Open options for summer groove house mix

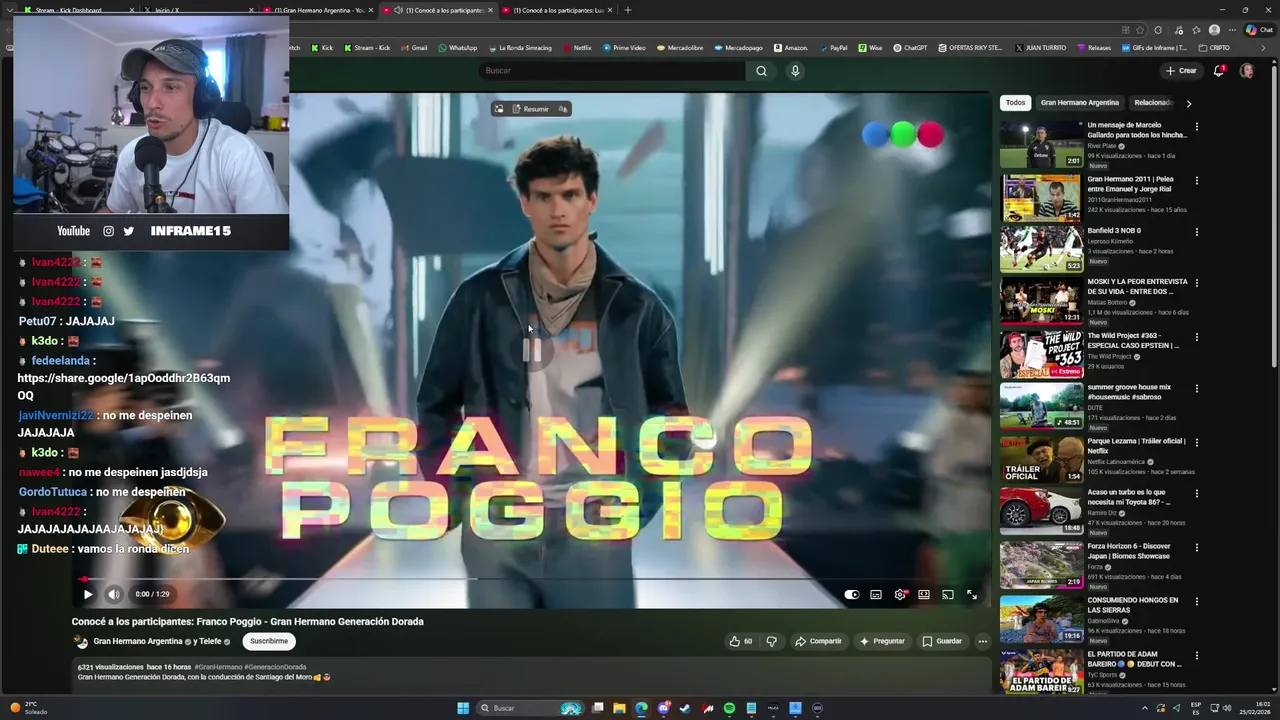pyautogui.click(x=1197, y=388)
